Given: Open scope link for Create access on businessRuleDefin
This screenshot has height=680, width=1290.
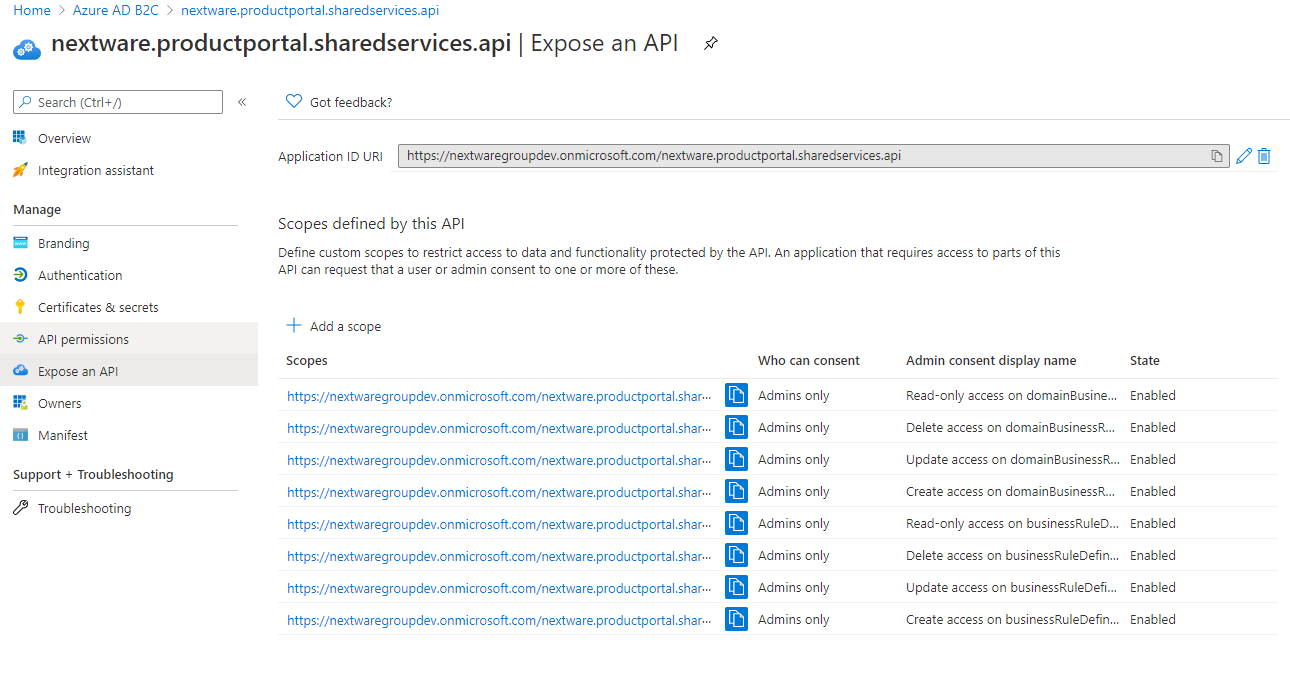Looking at the screenshot, I should tap(499, 619).
